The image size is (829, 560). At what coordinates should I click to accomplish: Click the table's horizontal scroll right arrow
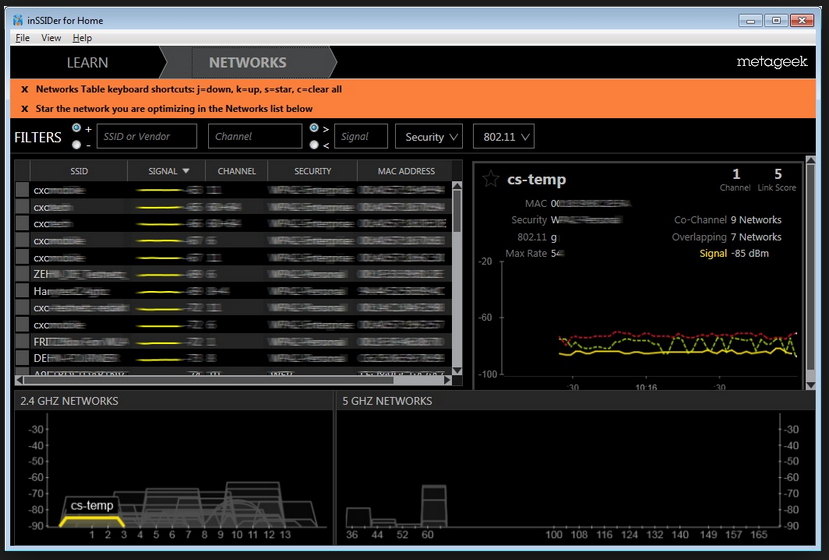coord(447,380)
